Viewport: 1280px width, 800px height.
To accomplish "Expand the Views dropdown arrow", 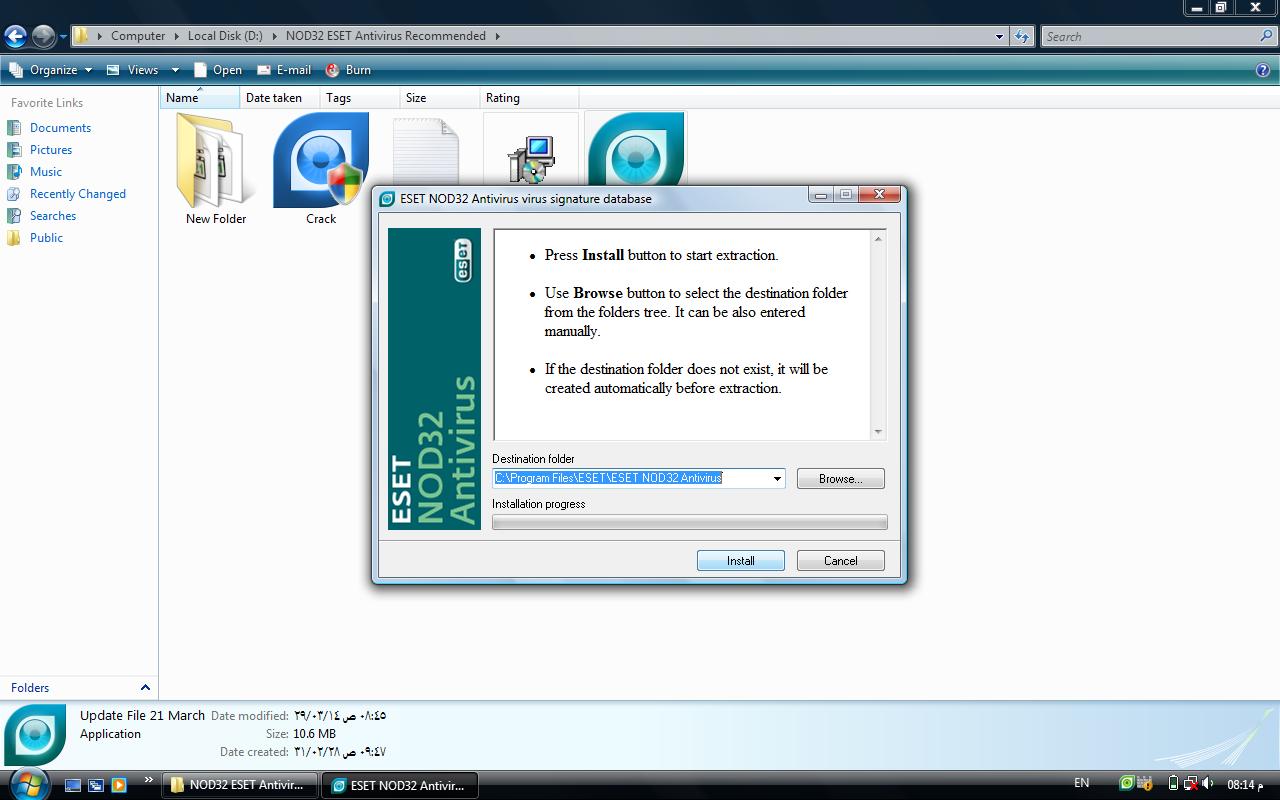I will [x=175, y=70].
